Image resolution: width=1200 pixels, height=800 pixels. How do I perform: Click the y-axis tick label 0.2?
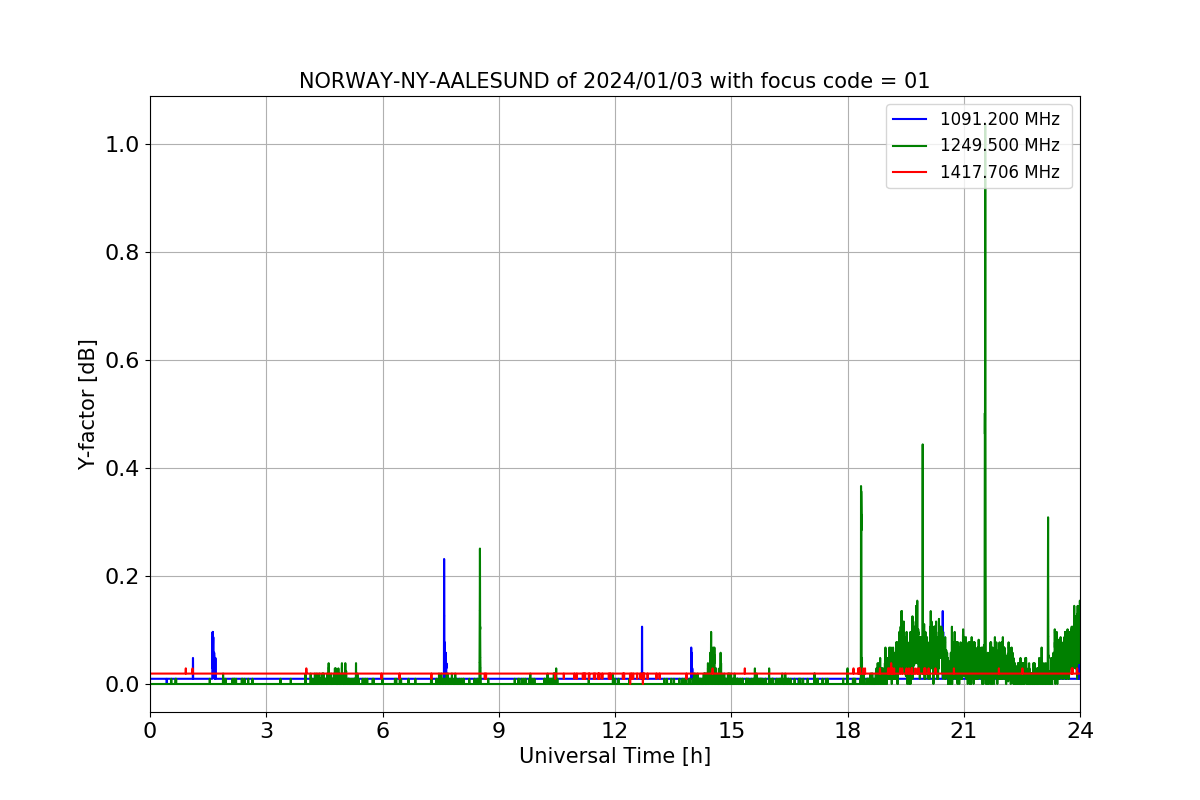tap(122, 576)
